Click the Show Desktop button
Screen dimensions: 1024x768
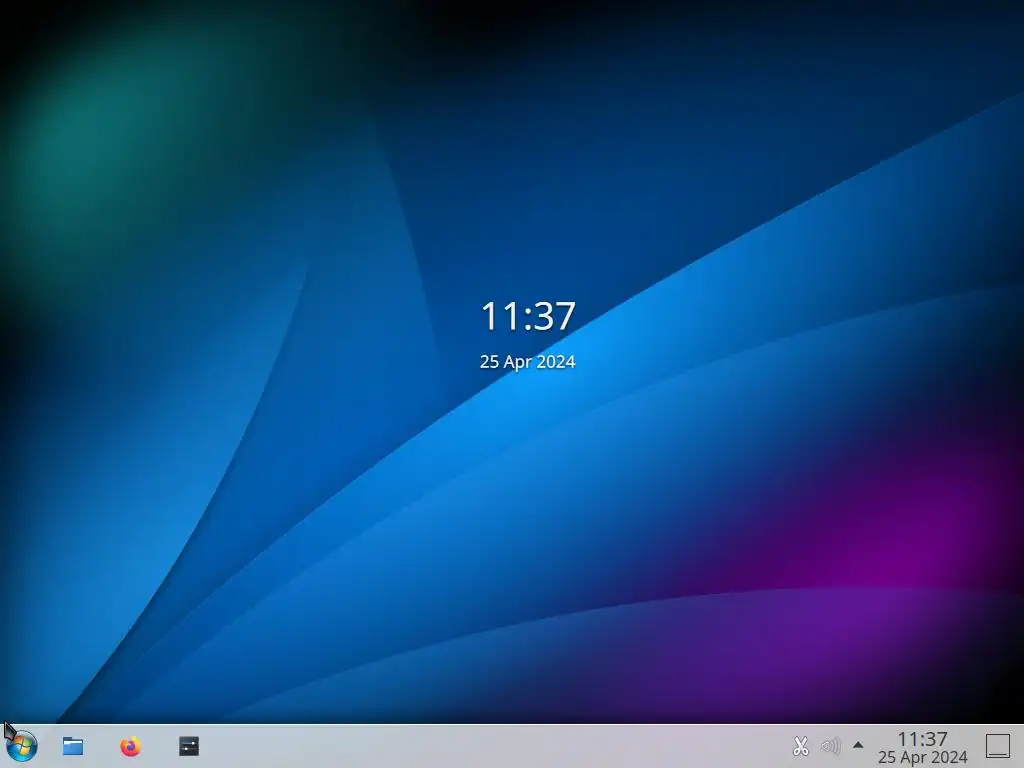coord(997,746)
